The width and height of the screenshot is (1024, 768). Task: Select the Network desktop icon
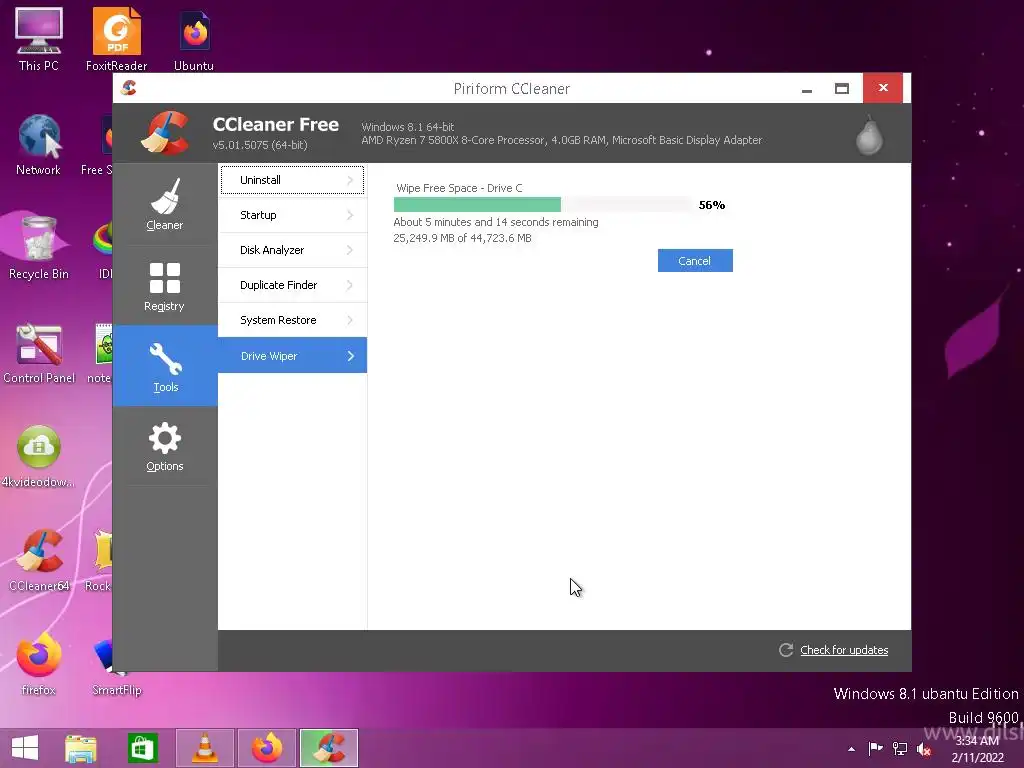pos(39,144)
